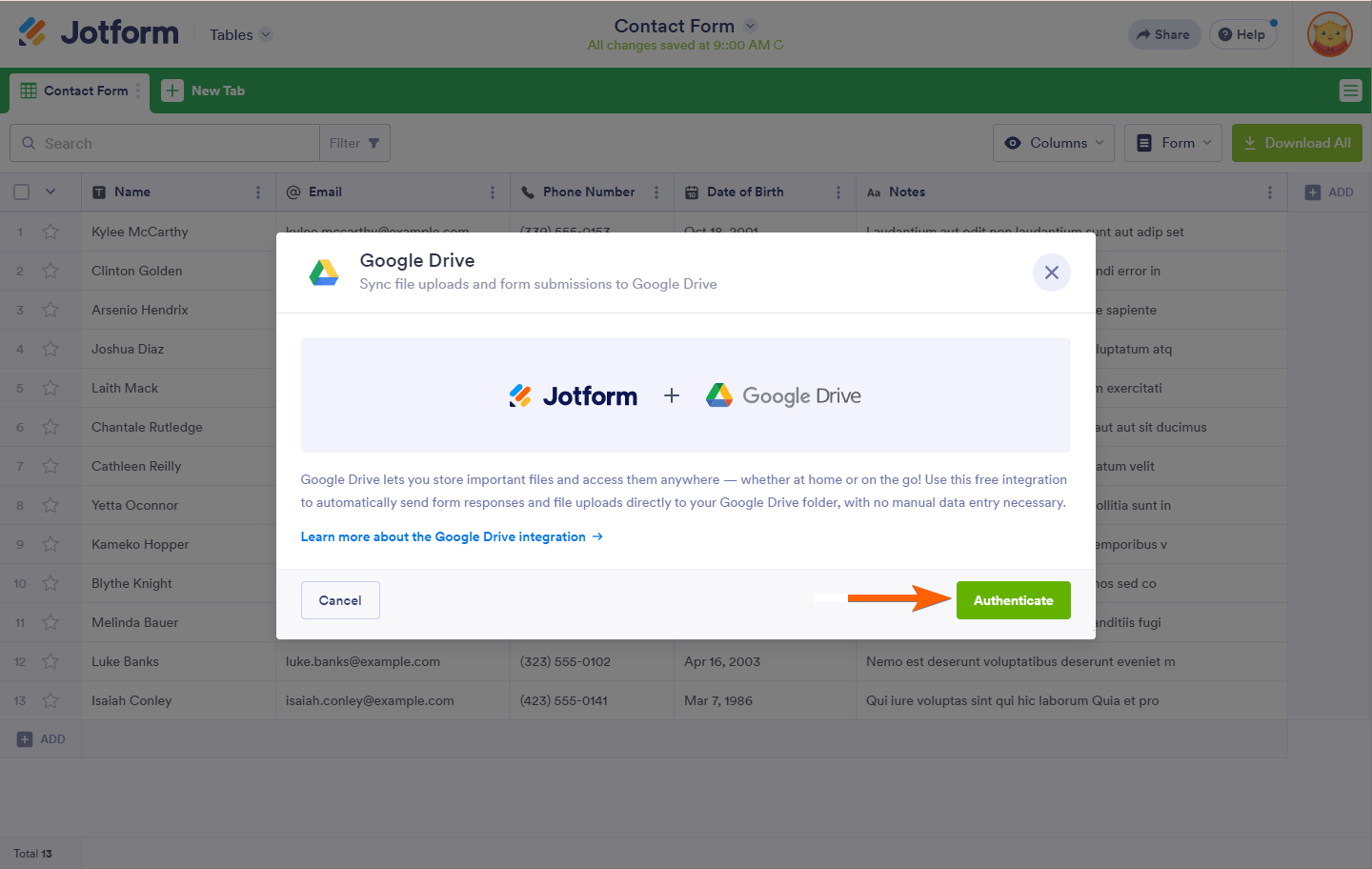Add a new row with ADD

pos(41,739)
